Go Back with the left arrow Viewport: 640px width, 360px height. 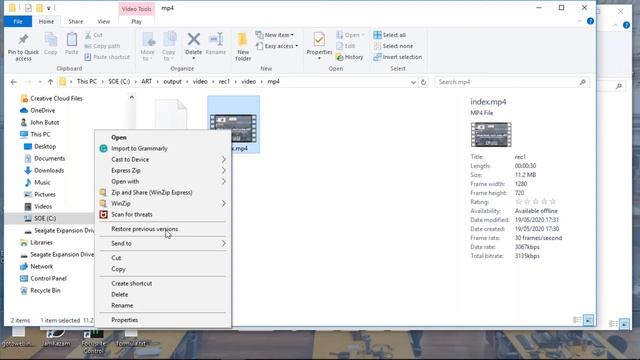pyautogui.click(x=13, y=82)
